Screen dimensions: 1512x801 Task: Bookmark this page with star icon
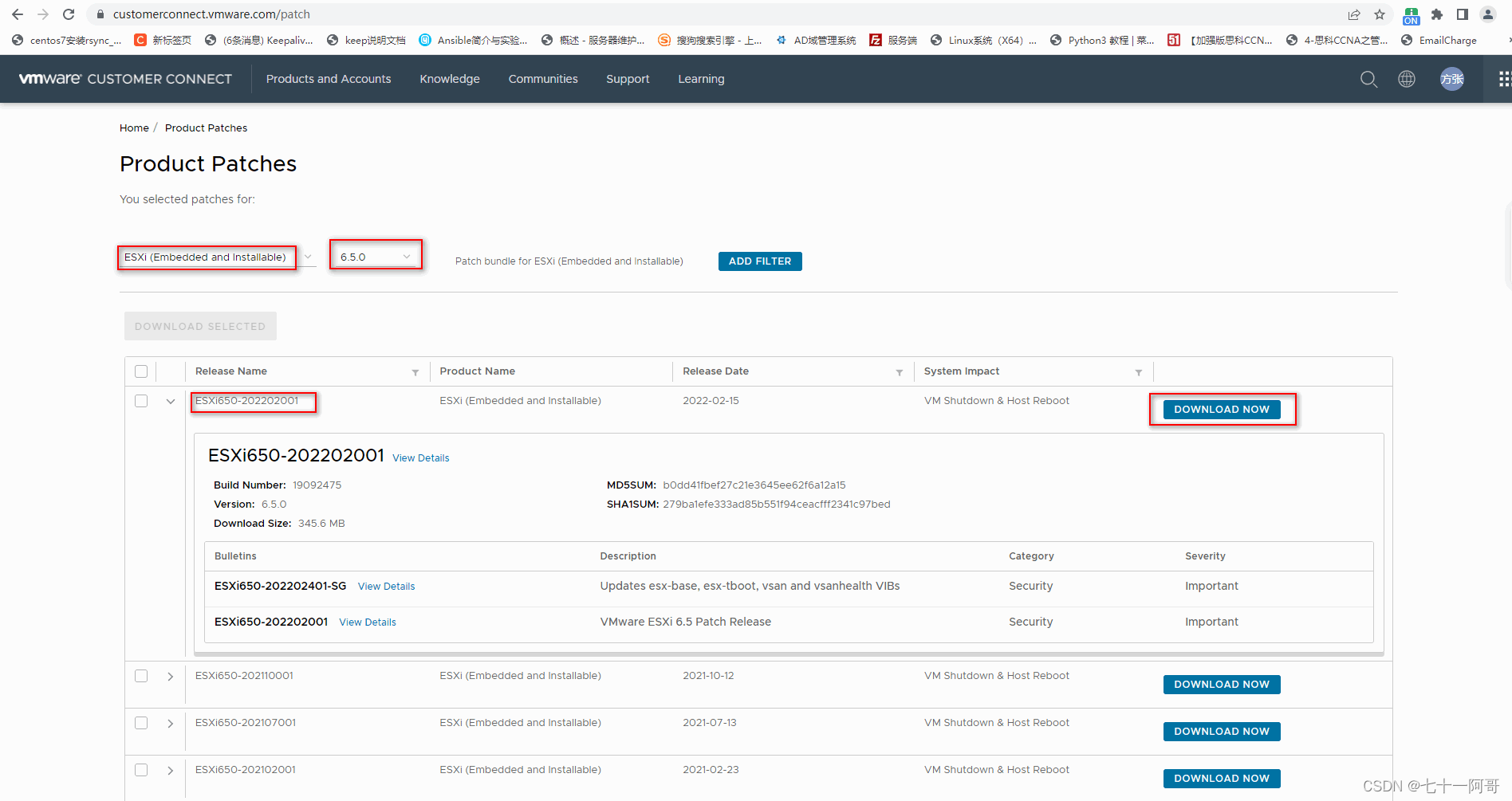(x=1380, y=14)
